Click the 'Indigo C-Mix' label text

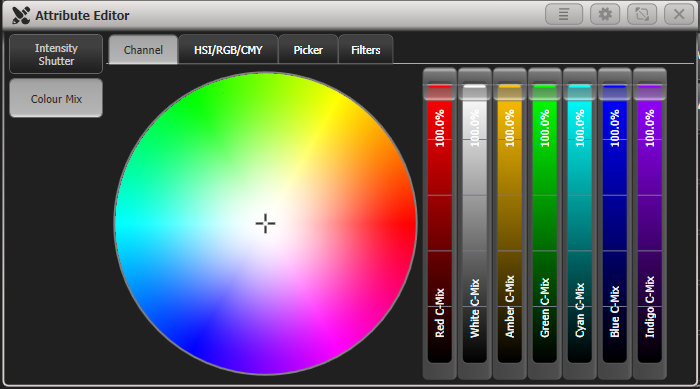(x=650, y=307)
